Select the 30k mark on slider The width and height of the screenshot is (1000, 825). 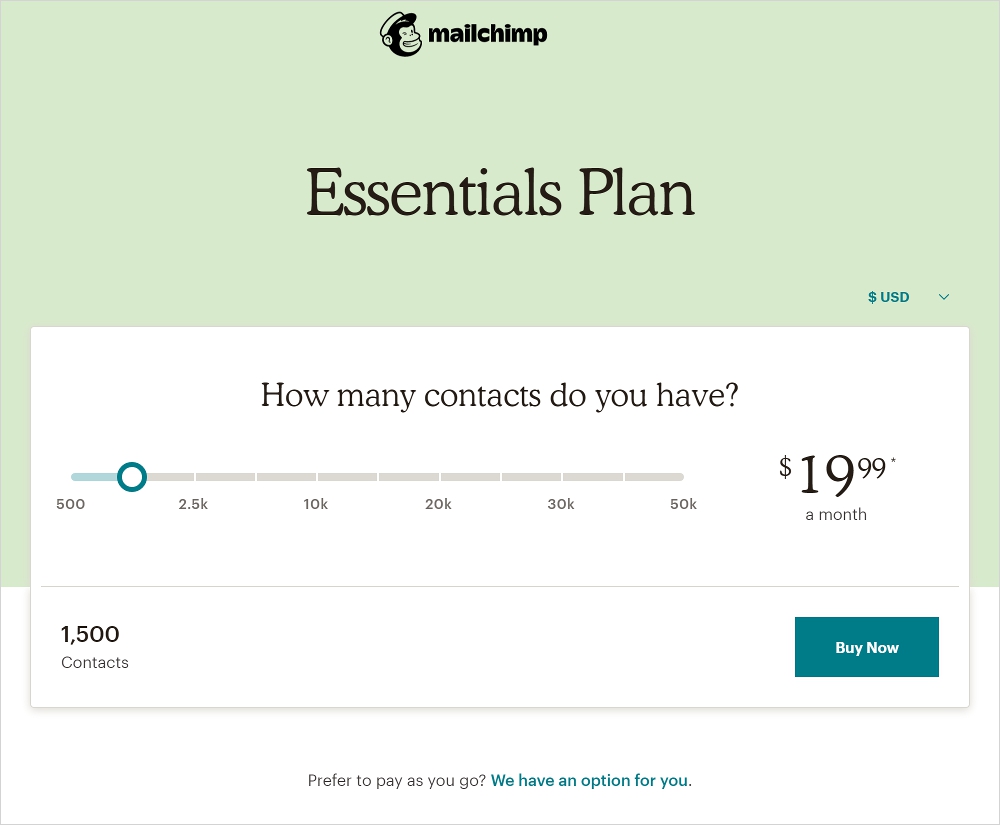tap(561, 504)
